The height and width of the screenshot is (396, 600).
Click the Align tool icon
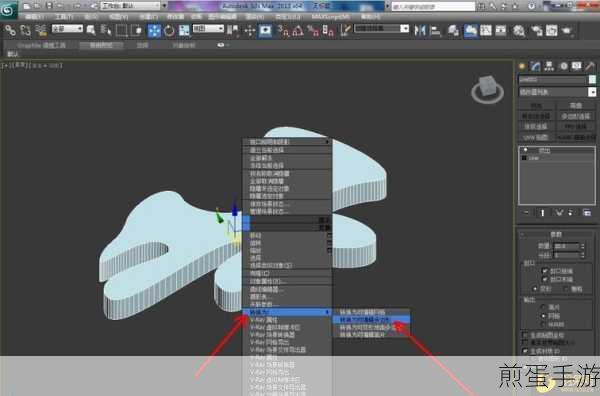click(x=435, y=30)
